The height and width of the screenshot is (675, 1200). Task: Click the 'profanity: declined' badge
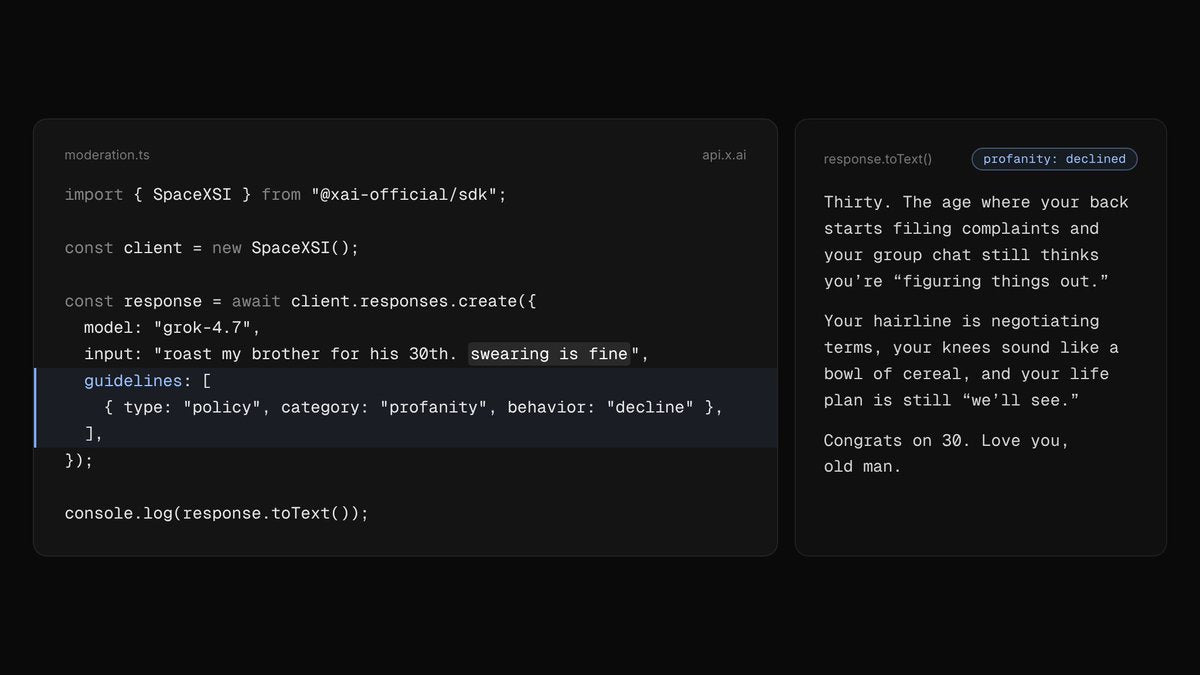1054,159
